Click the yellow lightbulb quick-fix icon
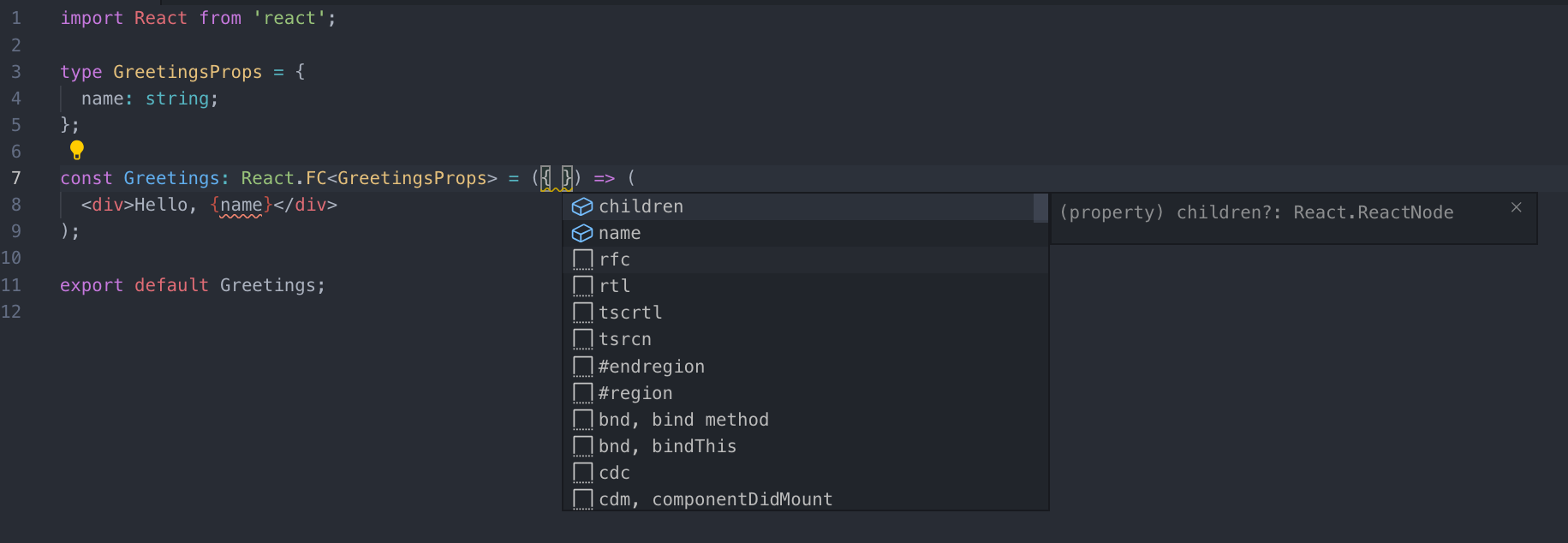Image resolution: width=1568 pixels, height=543 pixels. pyautogui.click(x=77, y=151)
